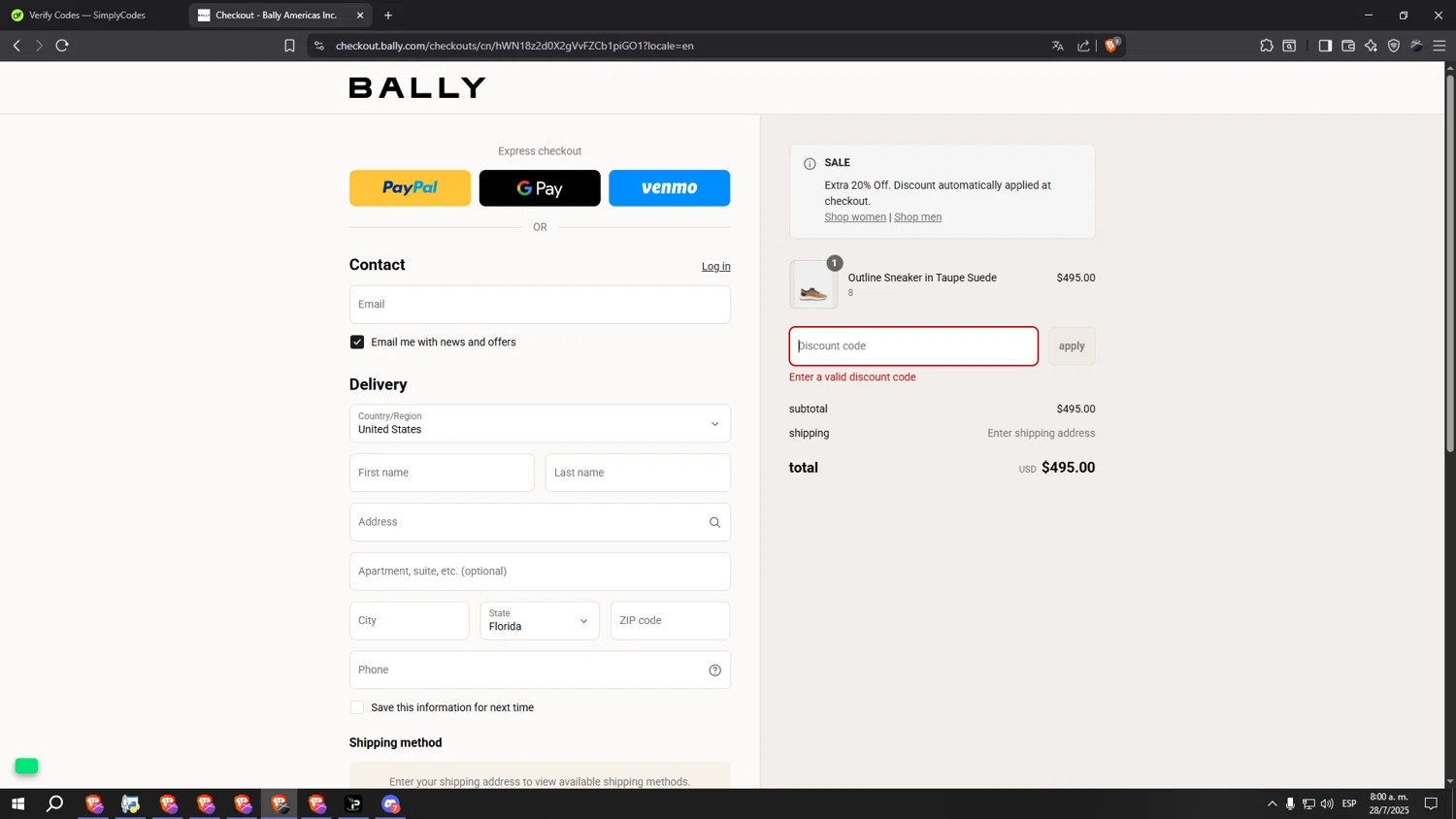The width and height of the screenshot is (1456, 819).
Task: Open the Windows Start menu
Action: [x=17, y=803]
